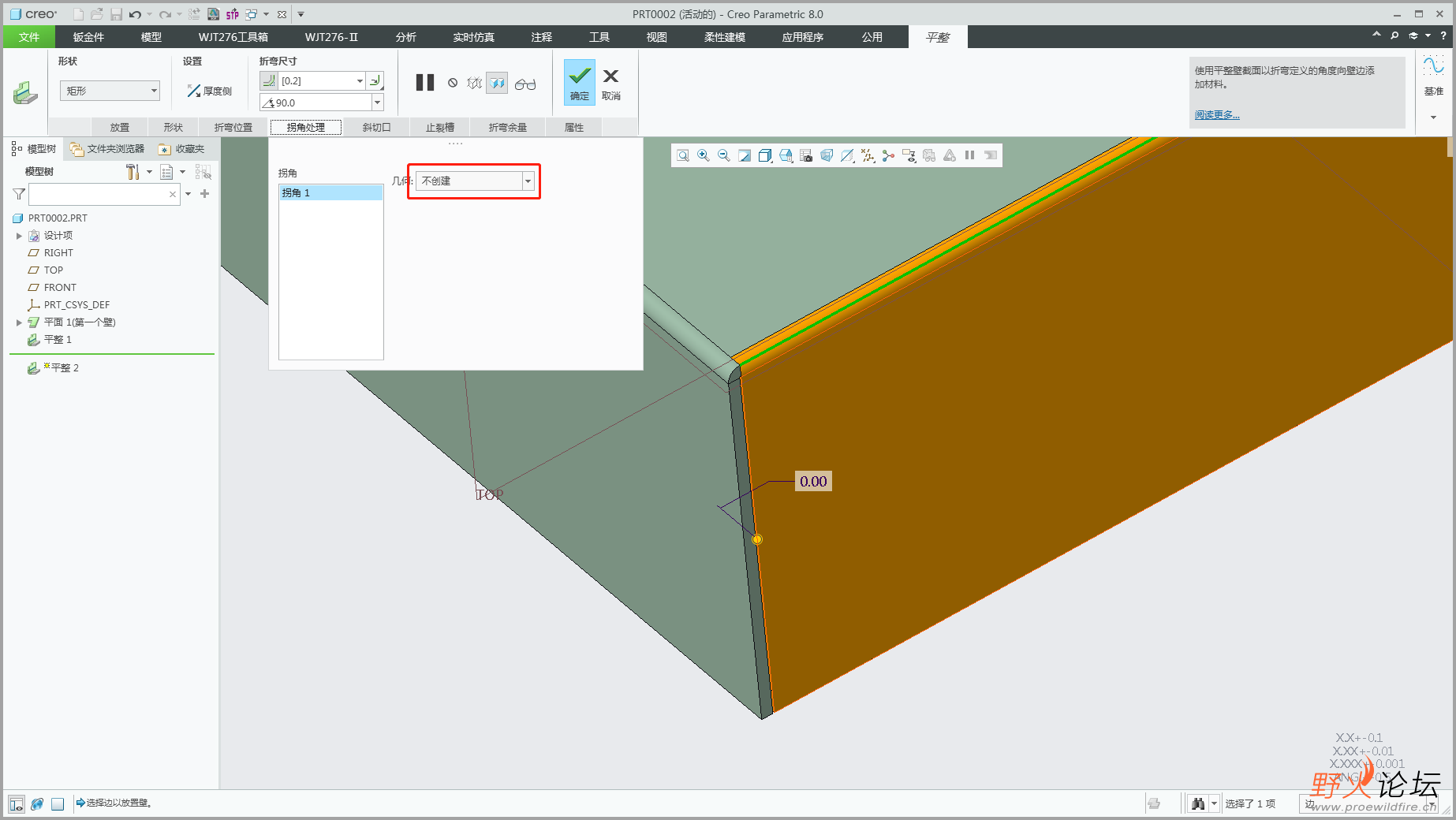Image resolution: width=1456 pixels, height=820 pixels.
Task: Switch to the WJT276工具箱 ribbon tab
Action: pos(233,37)
